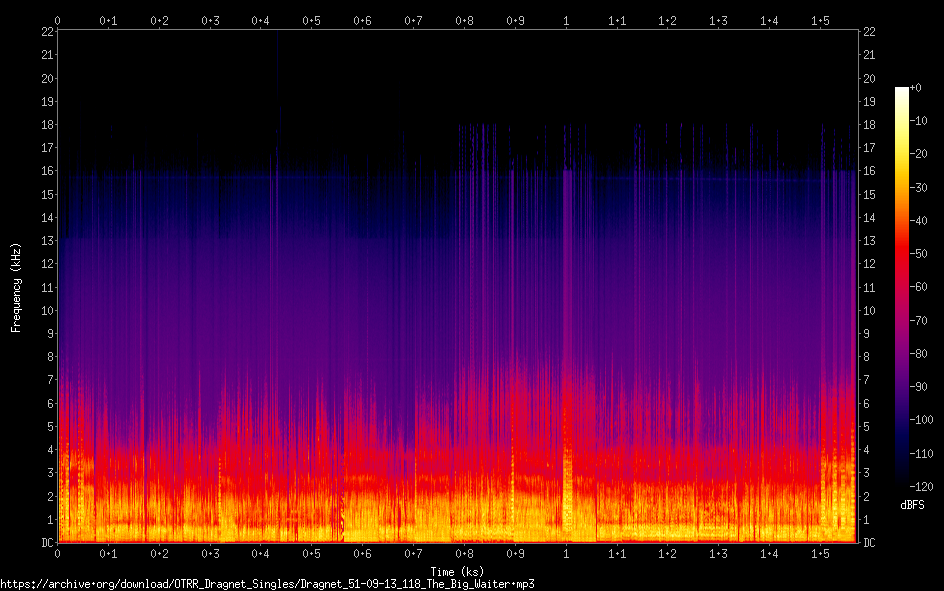Select the dBFS label below the color bar
Viewport: 944px width, 591px height.
(x=912, y=505)
